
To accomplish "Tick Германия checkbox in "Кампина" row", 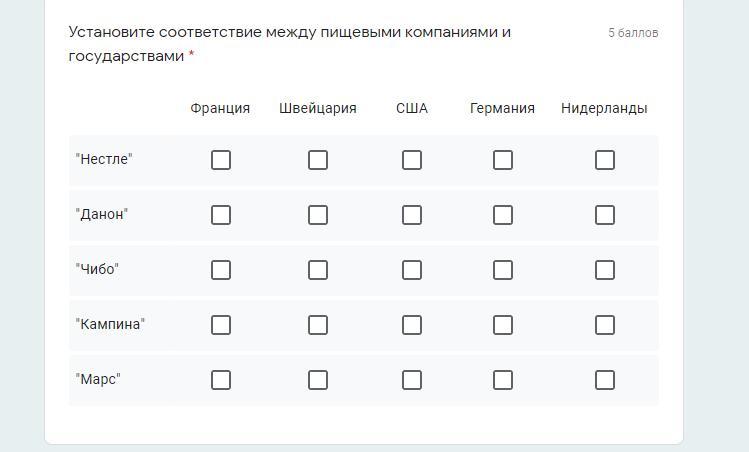I will pyautogui.click(x=503, y=325).
